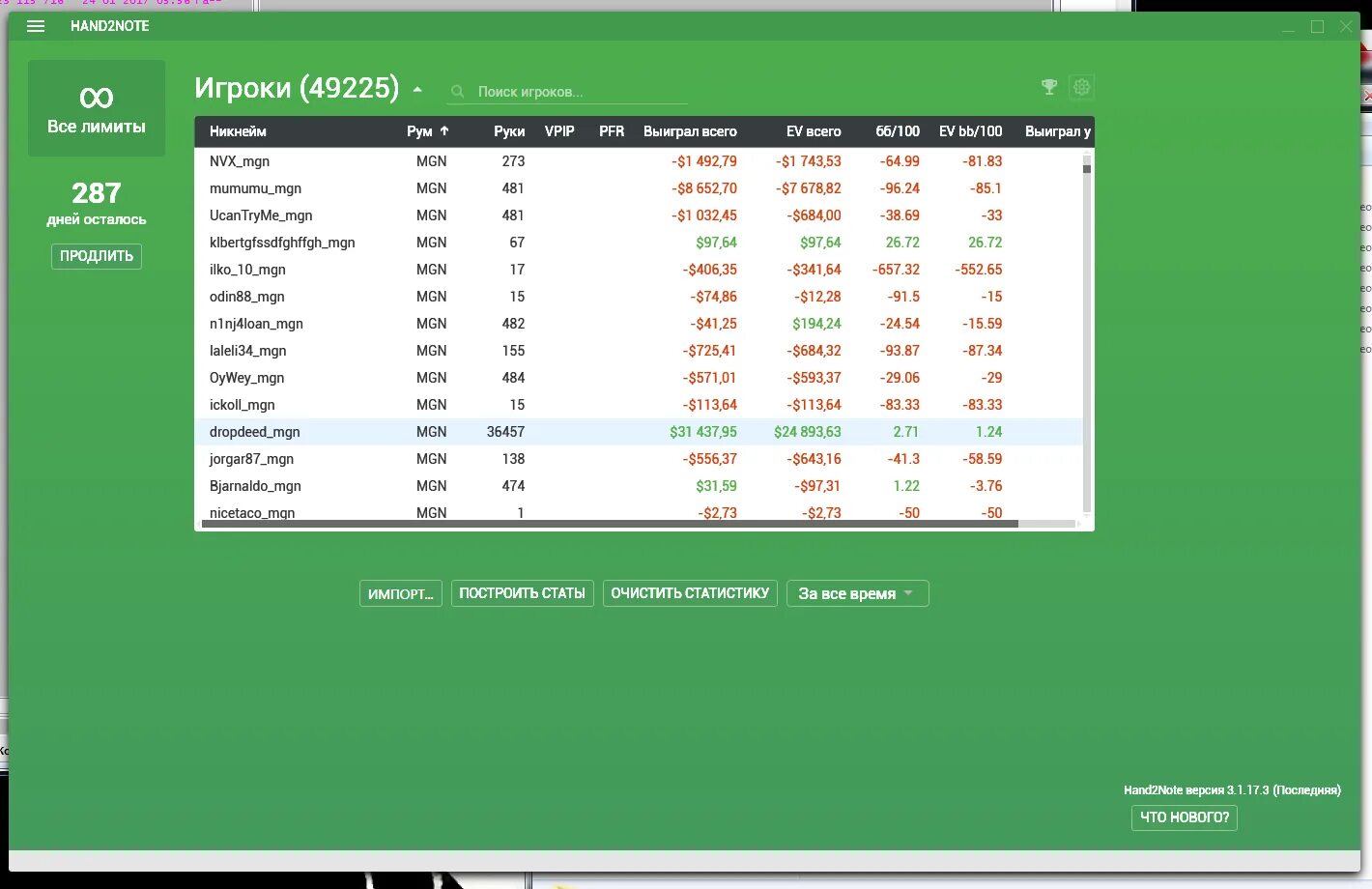Image resolution: width=1372 pixels, height=889 pixels.
Task: Click the -$8 652,70 winnings cell
Action: click(704, 188)
